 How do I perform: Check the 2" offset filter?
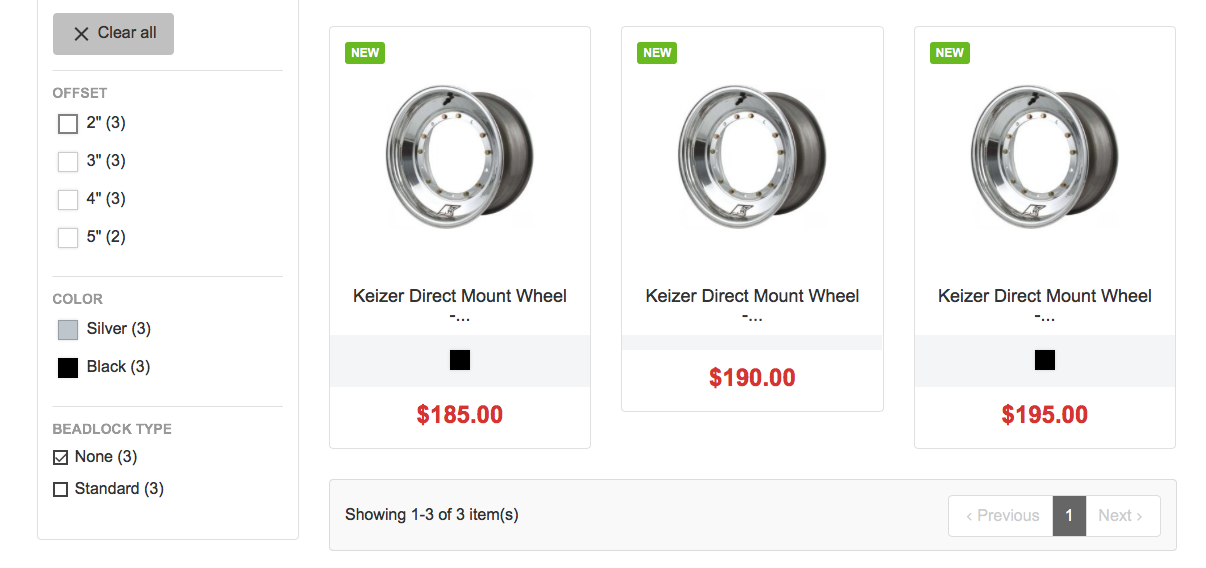68,124
